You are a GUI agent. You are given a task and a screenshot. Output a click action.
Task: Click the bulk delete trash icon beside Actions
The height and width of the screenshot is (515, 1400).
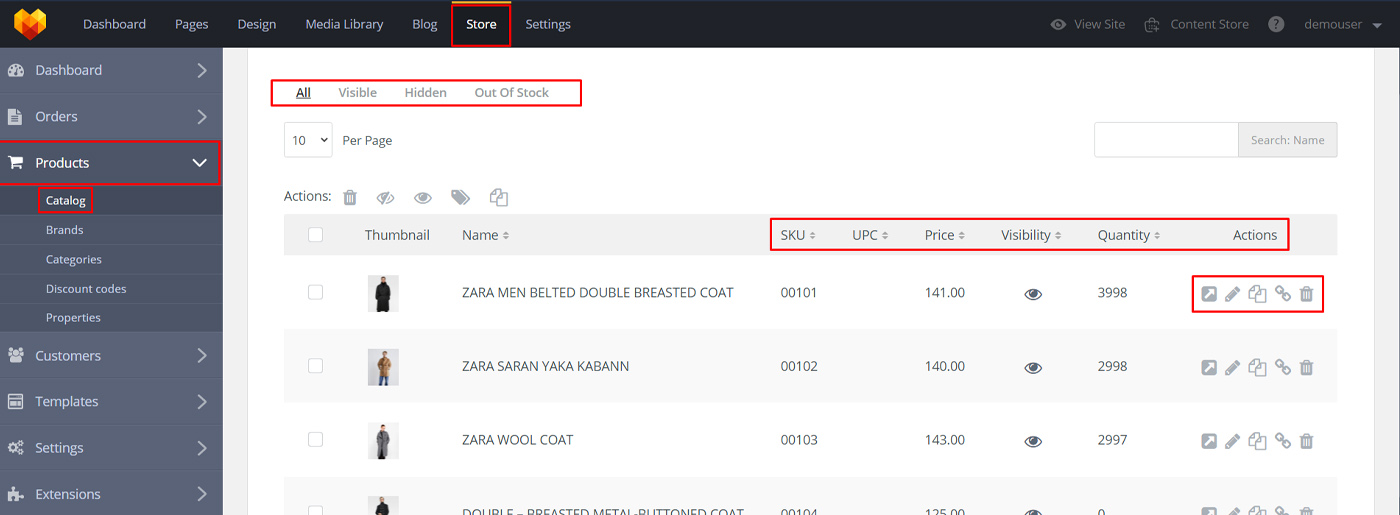350,198
